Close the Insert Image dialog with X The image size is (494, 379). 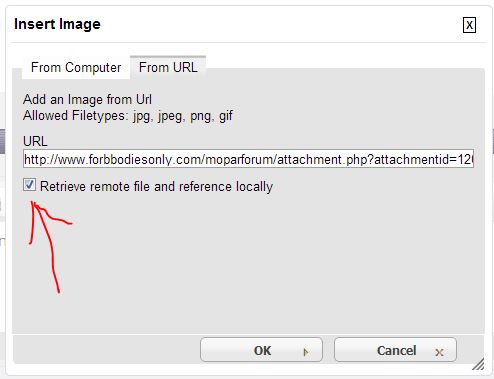pyautogui.click(x=469, y=25)
